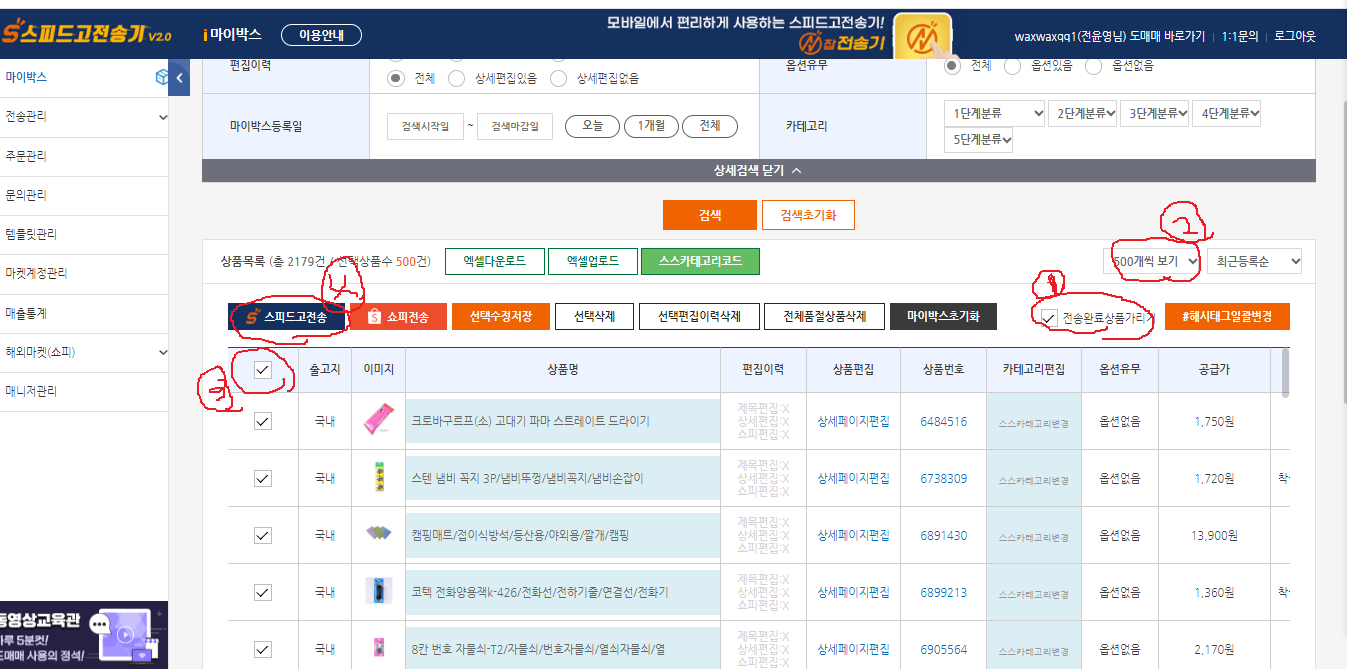Viewport: 1347px width, 669px height.
Task: Toggle the select-all checkbox in table header
Action: (262, 370)
